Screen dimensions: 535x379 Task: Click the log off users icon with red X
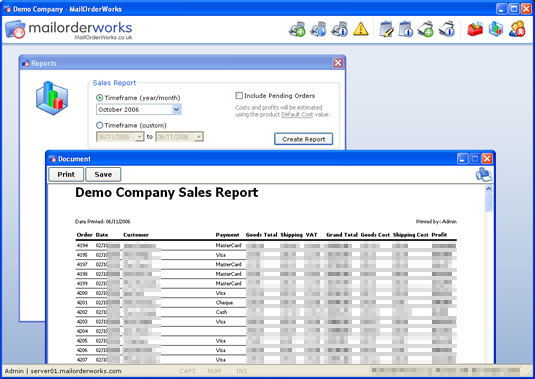[517, 29]
